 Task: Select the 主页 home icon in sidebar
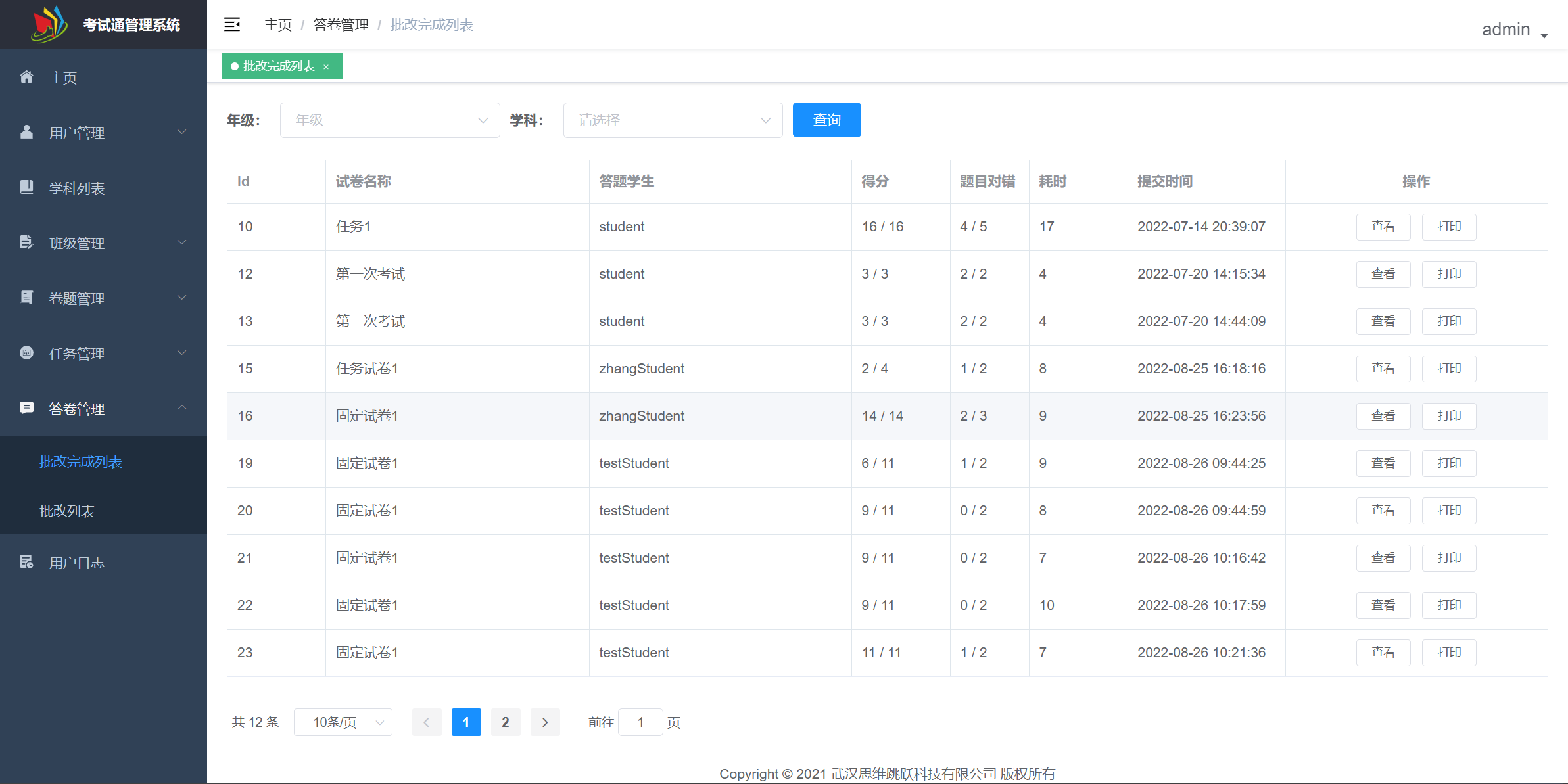(26, 77)
